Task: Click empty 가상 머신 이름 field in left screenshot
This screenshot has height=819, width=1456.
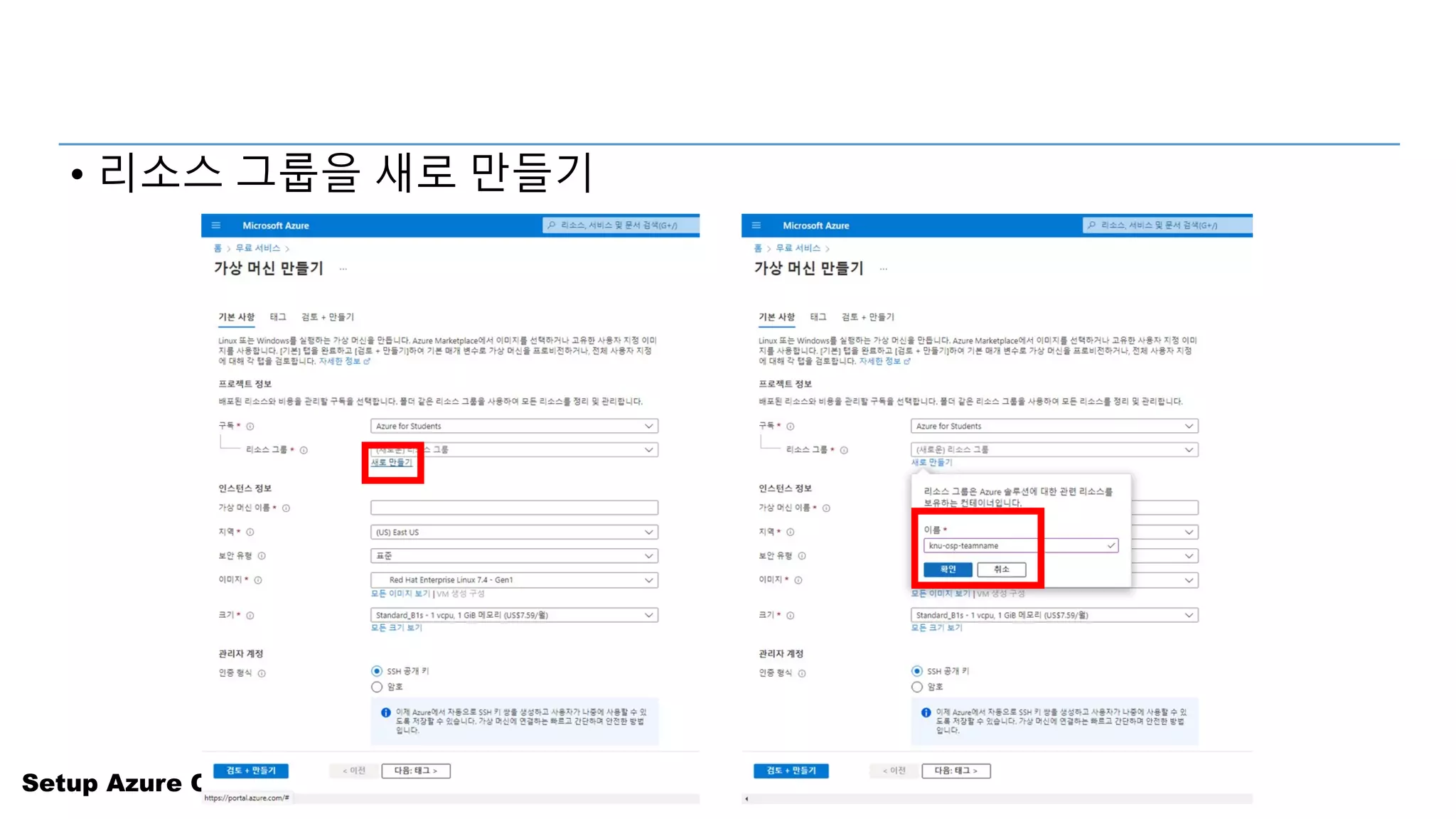Action: [x=514, y=508]
